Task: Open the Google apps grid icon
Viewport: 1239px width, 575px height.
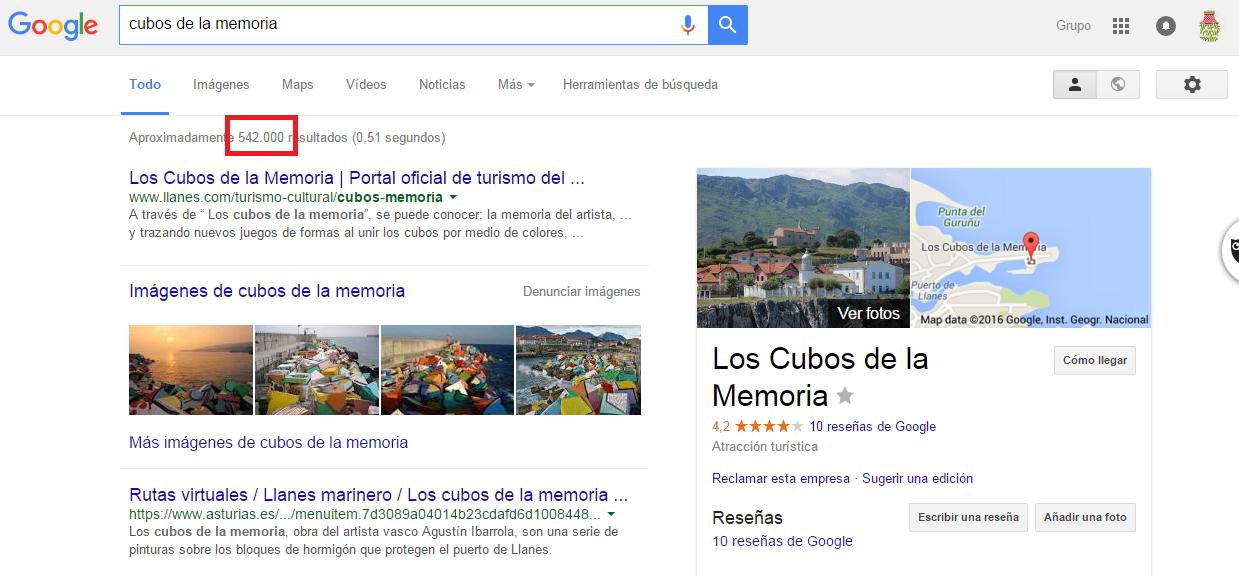Action: [1120, 26]
